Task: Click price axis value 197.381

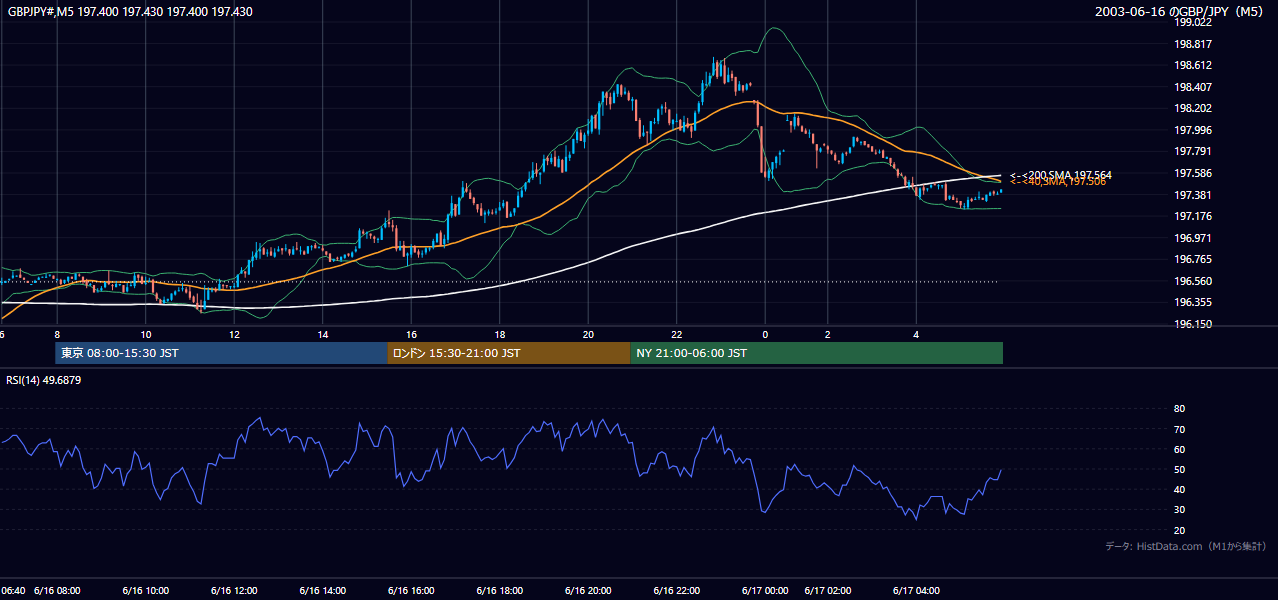Action: click(1193, 195)
